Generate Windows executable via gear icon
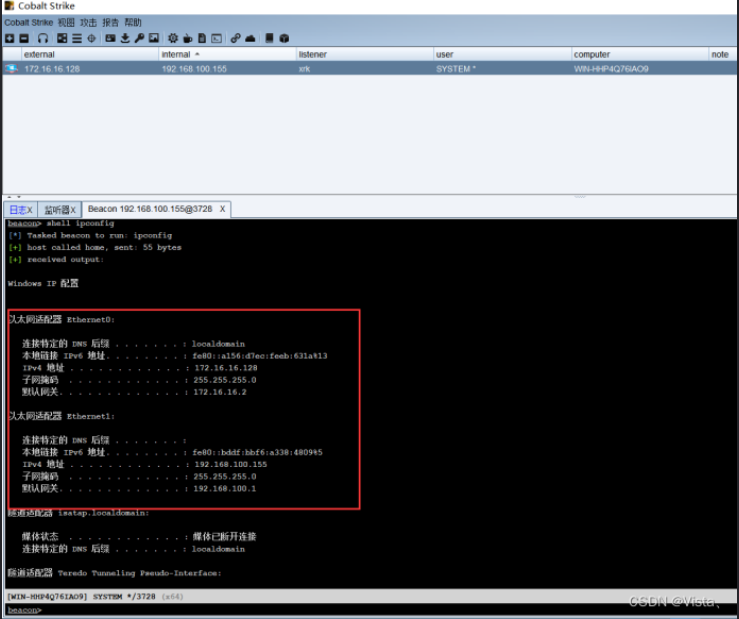Image resolution: width=739 pixels, height=619 pixels. click(173, 38)
